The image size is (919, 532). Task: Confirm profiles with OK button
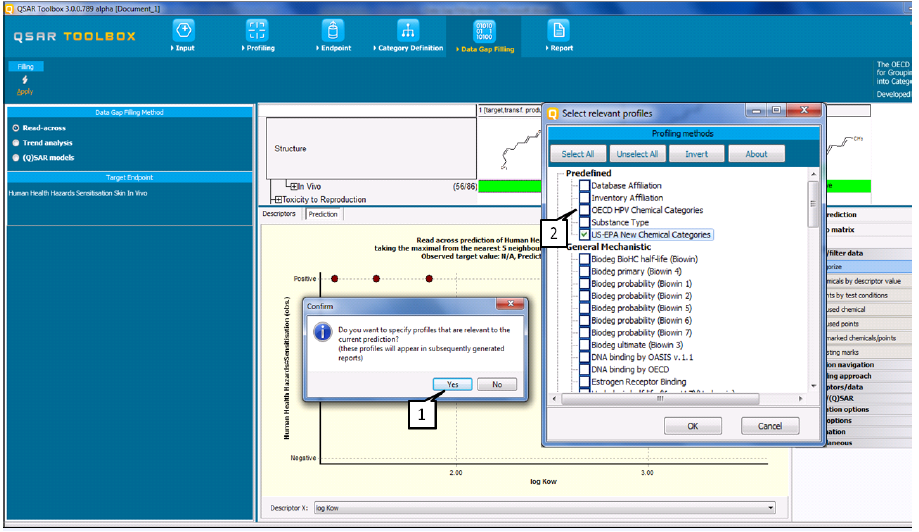[x=693, y=426]
